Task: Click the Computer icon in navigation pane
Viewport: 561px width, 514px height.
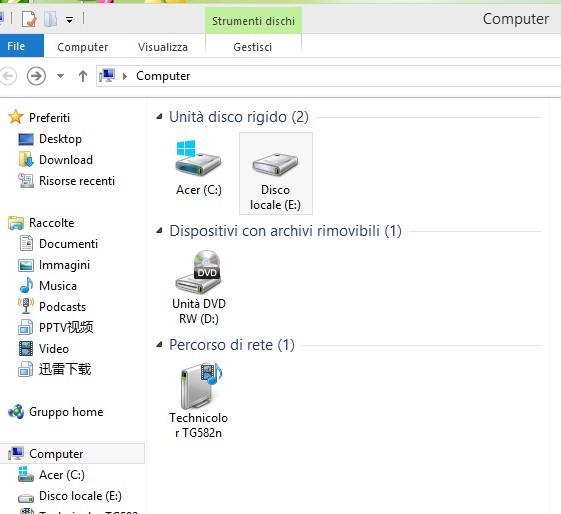Action: click(16, 454)
